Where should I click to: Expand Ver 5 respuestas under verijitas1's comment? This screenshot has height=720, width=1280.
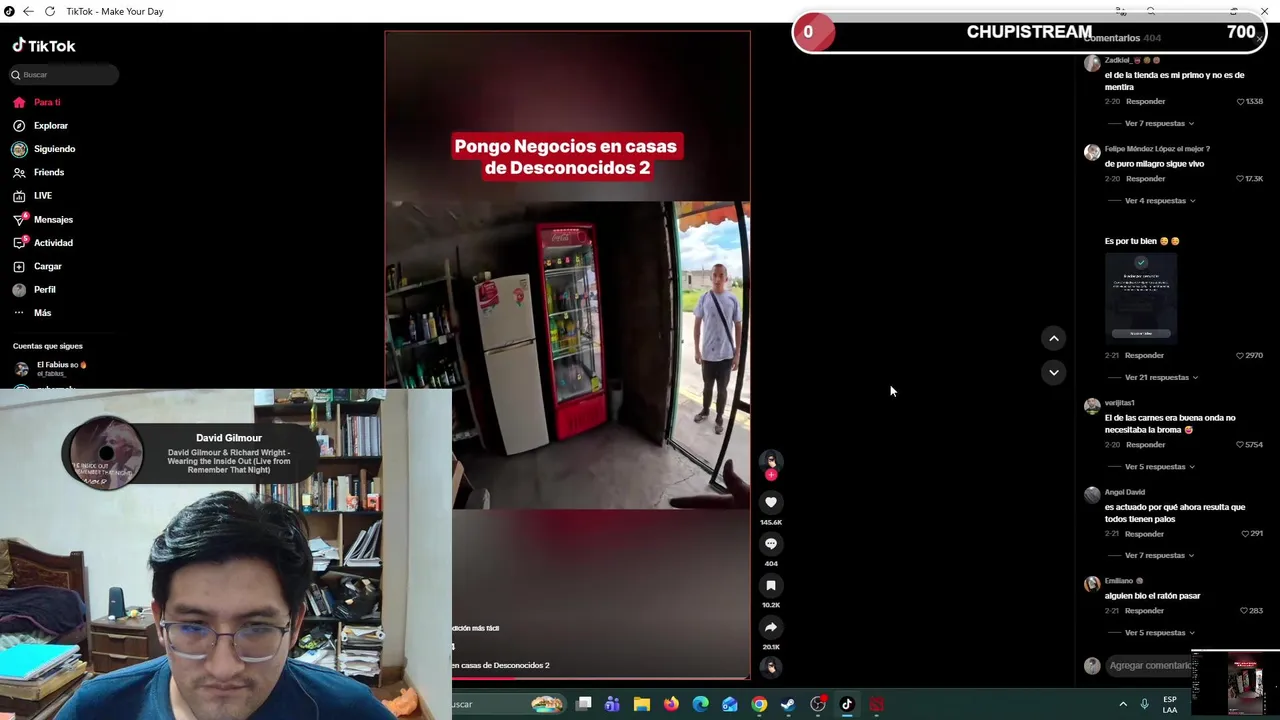coord(1160,467)
